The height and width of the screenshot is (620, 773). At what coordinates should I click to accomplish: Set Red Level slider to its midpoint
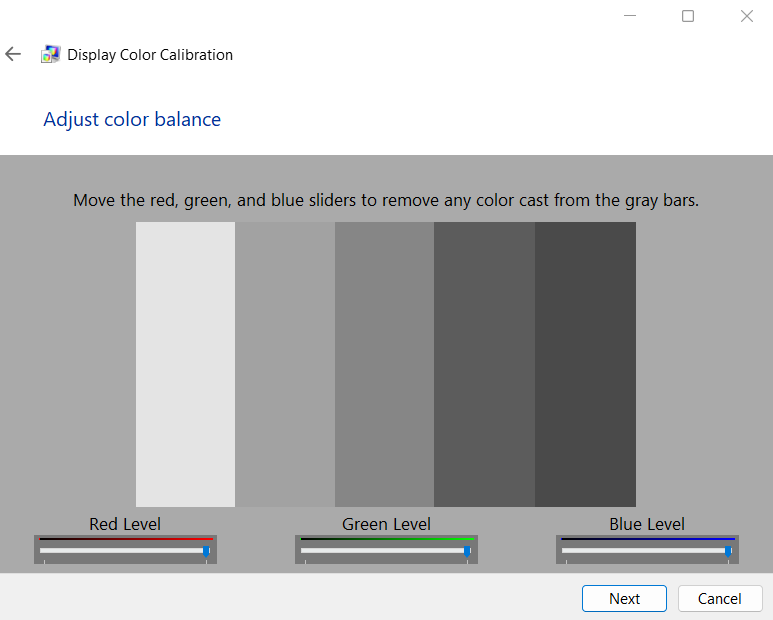(x=125, y=550)
